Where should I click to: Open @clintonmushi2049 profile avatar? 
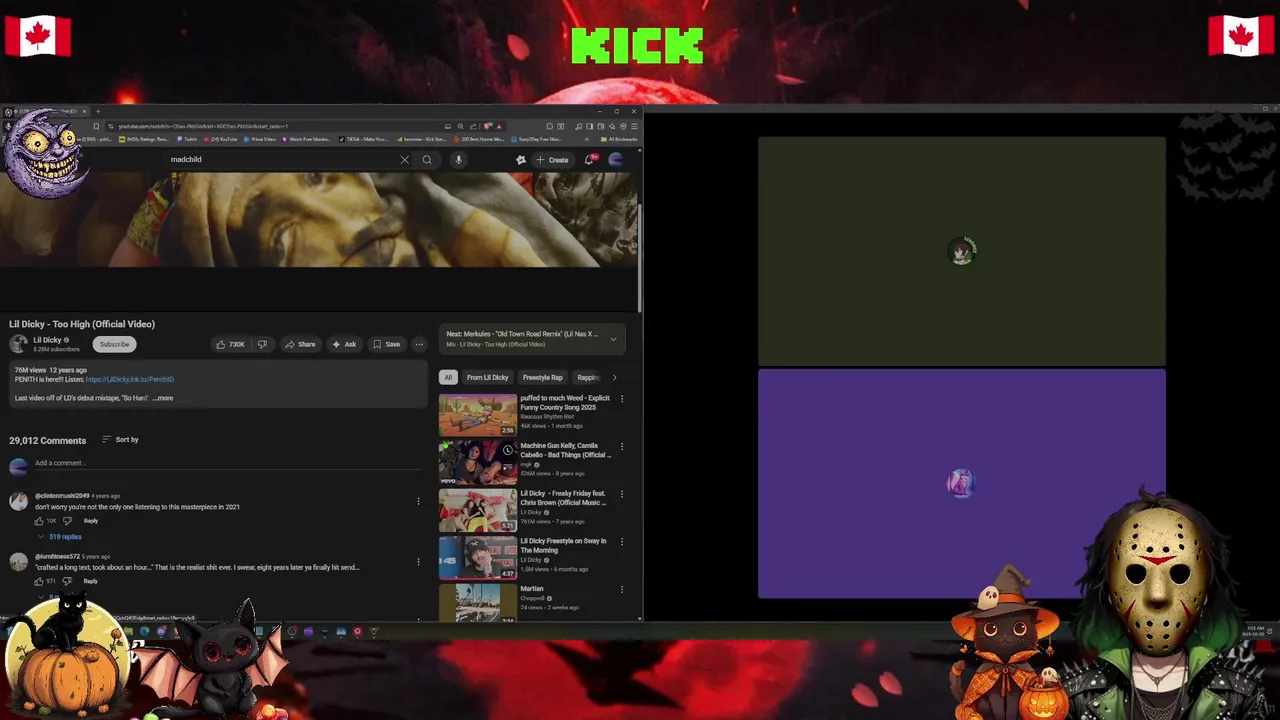(x=18, y=501)
